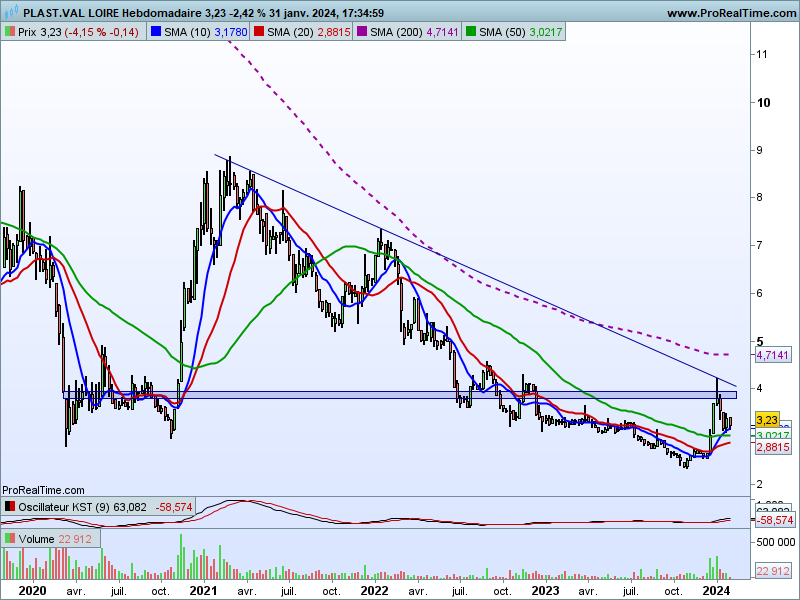Click the -58,574 KST value tag on axis
The width and height of the screenshot is (800, 600).
point(774,520)
